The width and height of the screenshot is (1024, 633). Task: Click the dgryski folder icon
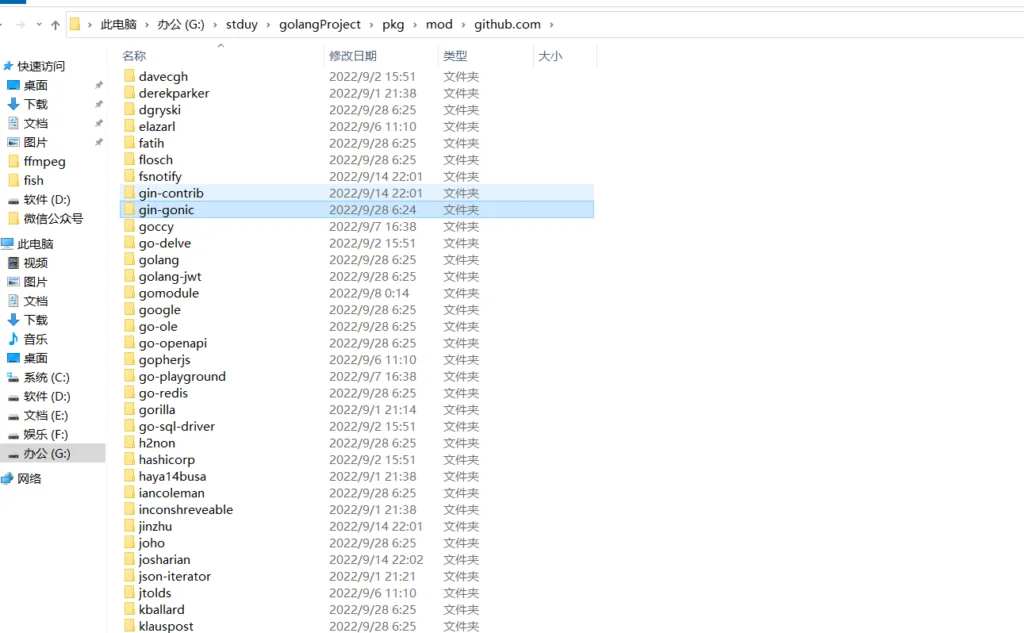(x=129, y=110)
